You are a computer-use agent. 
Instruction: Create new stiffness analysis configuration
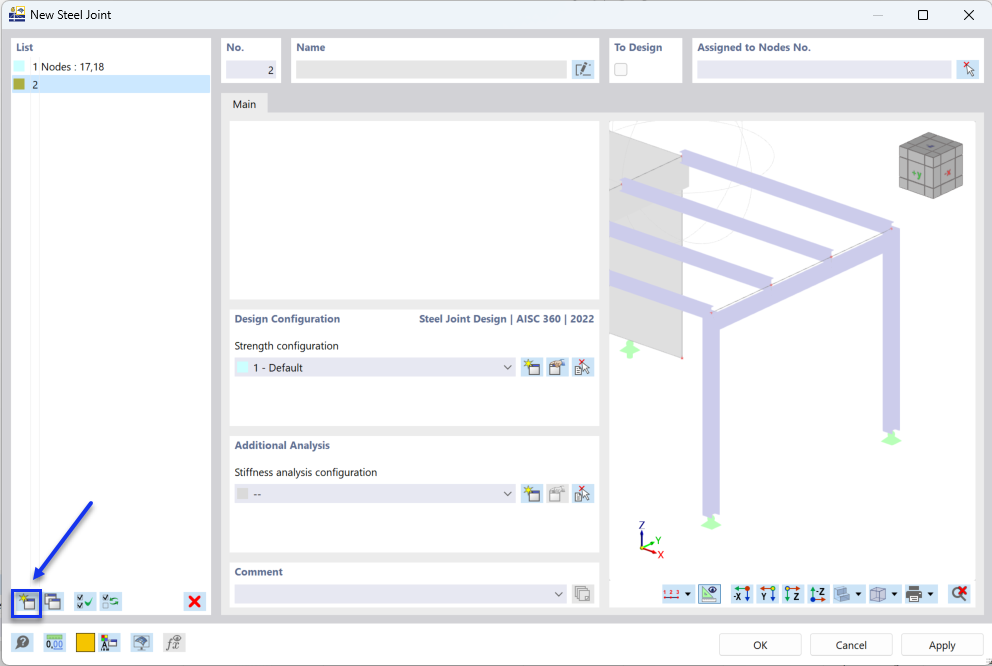(531, 494)
